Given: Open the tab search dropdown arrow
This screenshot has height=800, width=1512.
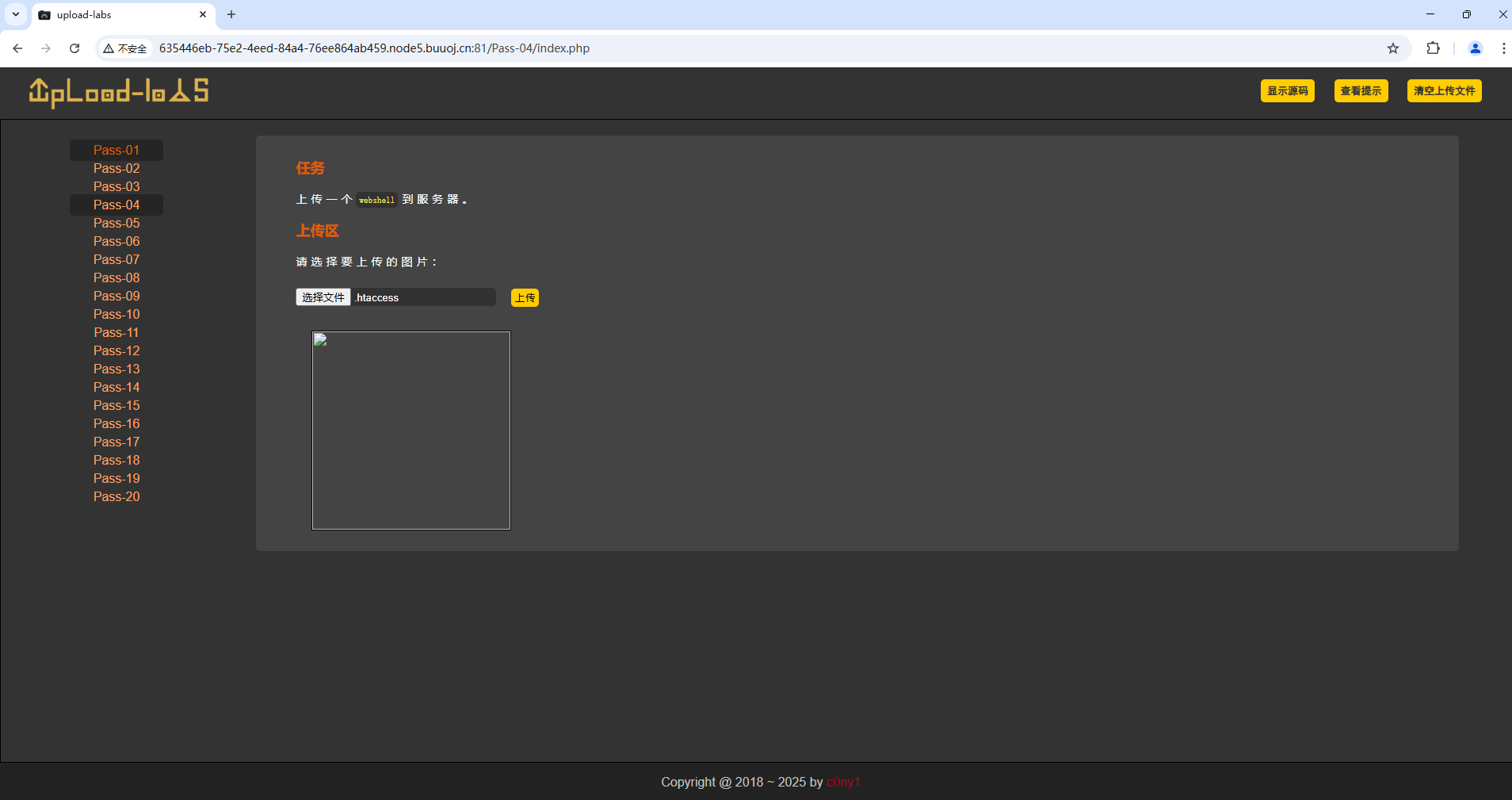Looking at the screenshot, I should 16,14.
